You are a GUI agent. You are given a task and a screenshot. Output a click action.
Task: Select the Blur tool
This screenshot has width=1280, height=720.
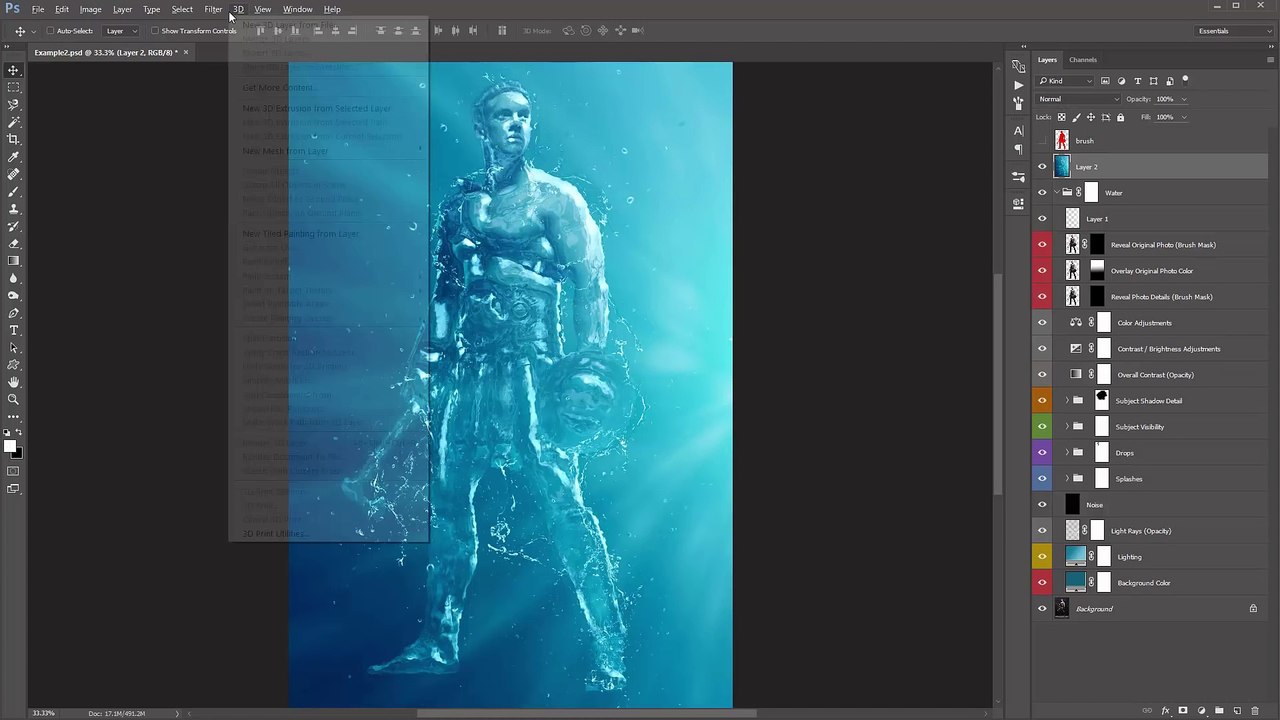14,278
